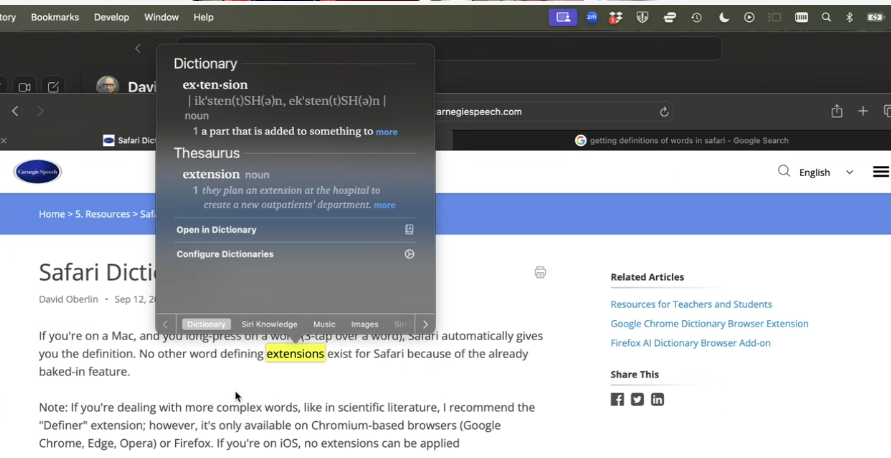
Task: Click the print article icon
Action: coord(540,272)
